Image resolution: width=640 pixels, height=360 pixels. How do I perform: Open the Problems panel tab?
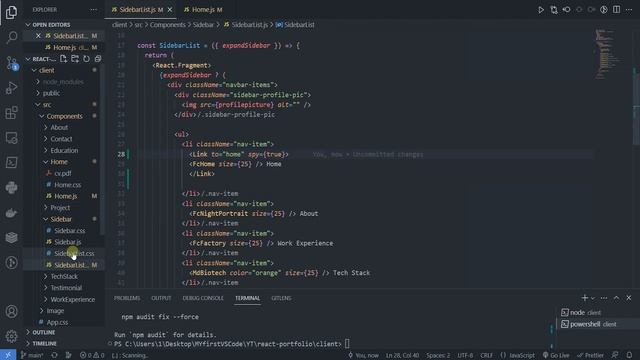point(127,298)
